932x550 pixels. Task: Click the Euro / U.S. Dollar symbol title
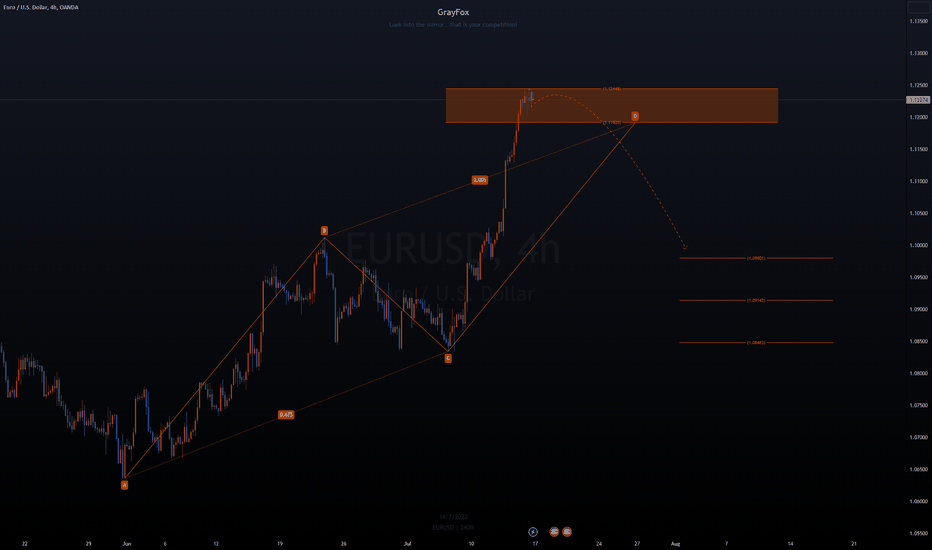41,7
